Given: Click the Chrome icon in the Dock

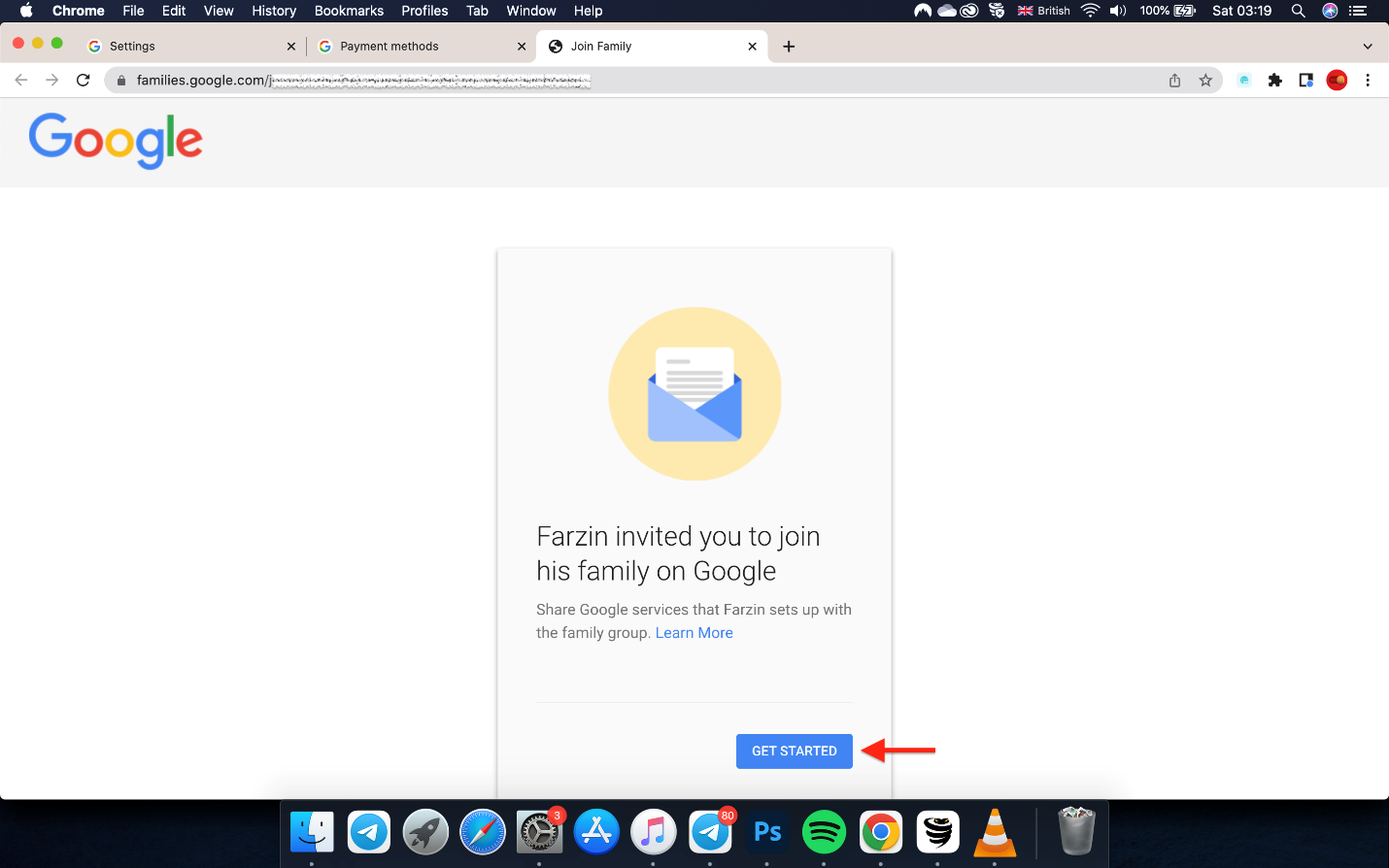Looking at the screenshot, I should point(881,832).
